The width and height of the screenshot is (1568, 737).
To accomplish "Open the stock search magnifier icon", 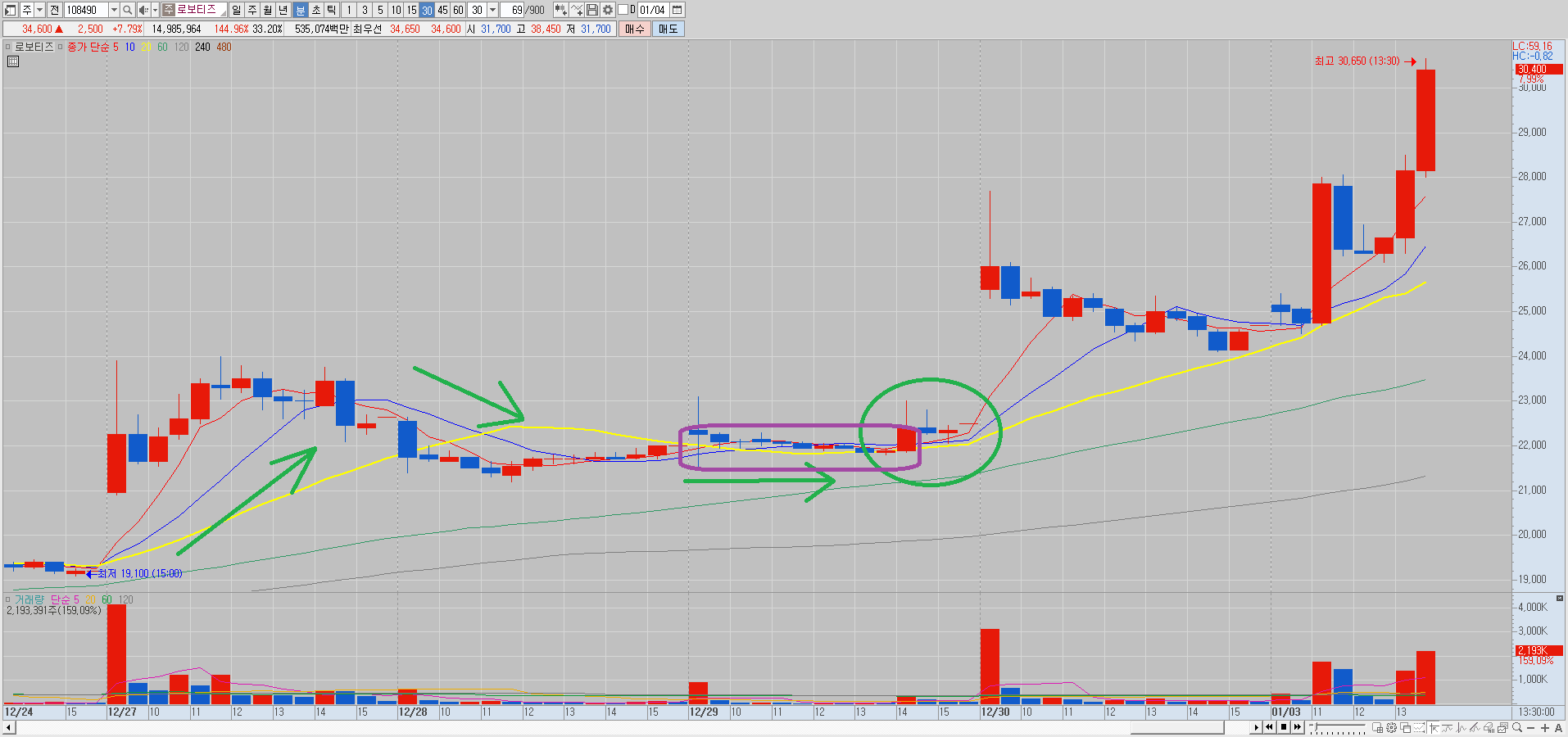I will (x=128, y=10).
